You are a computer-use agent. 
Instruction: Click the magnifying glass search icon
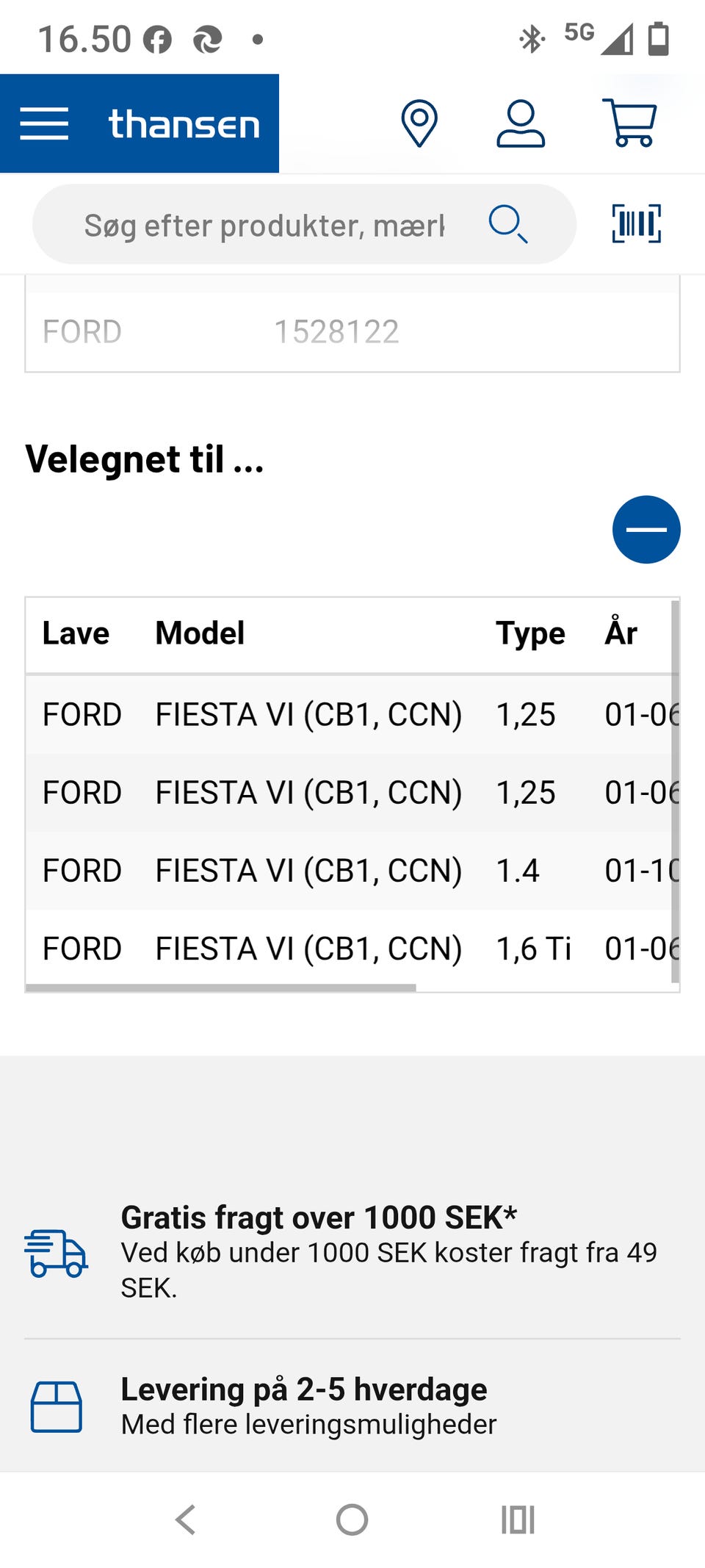point(507,223)
